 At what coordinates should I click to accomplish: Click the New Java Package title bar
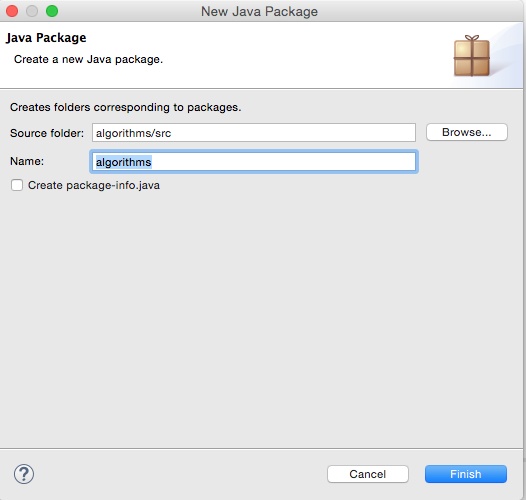coord(259,11)
